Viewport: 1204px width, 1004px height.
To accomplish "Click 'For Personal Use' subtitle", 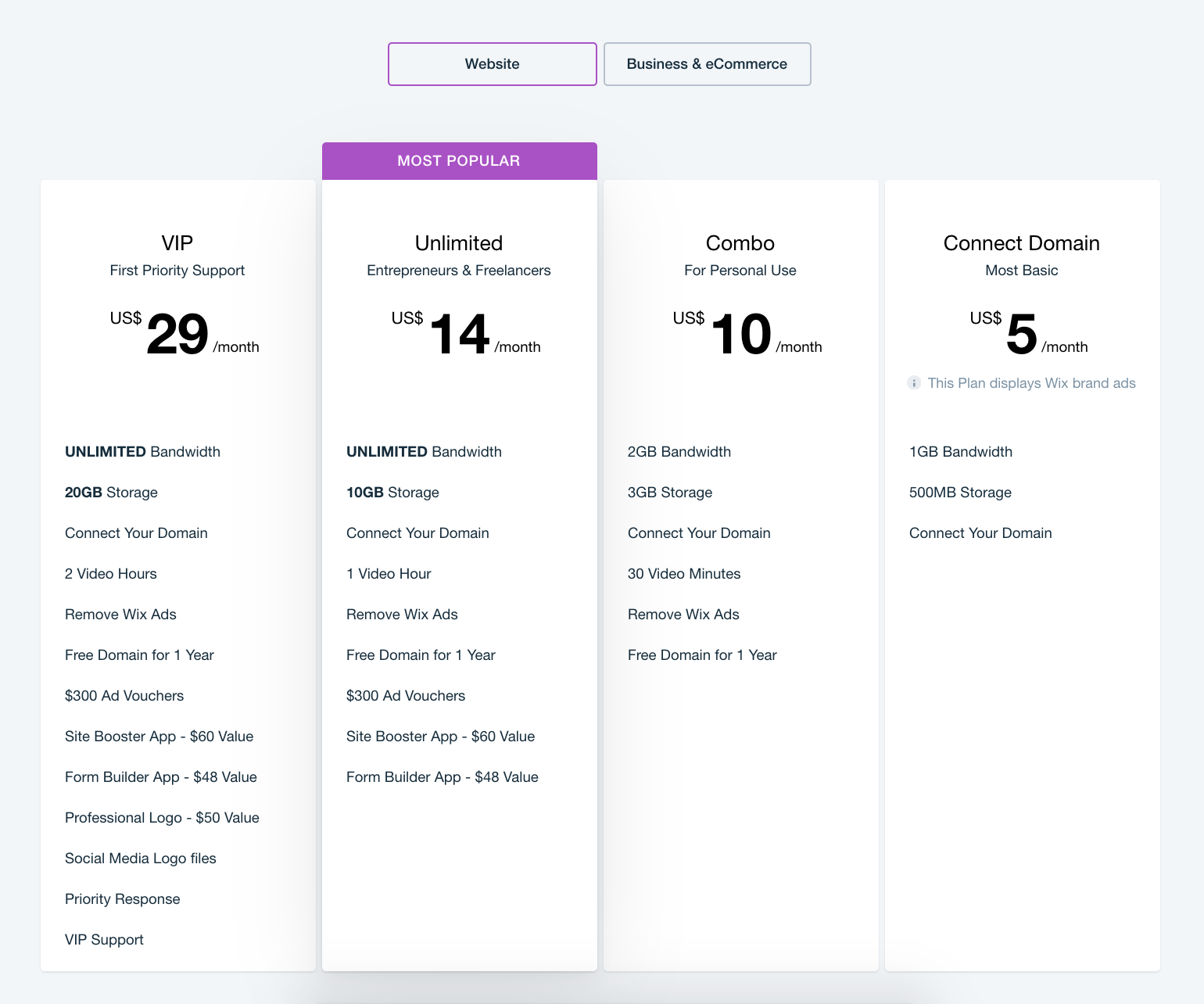I will tap(740, 271).
